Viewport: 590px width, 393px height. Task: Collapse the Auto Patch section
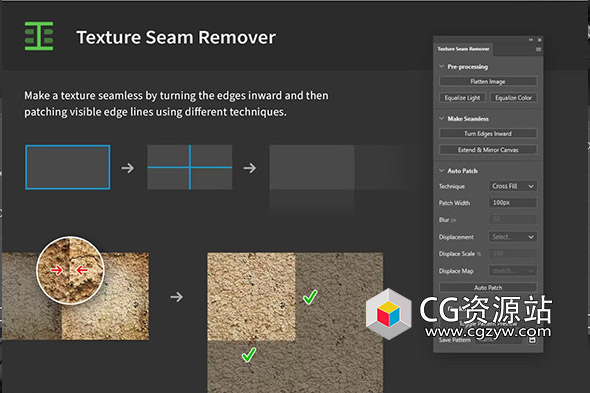(442, 171)
